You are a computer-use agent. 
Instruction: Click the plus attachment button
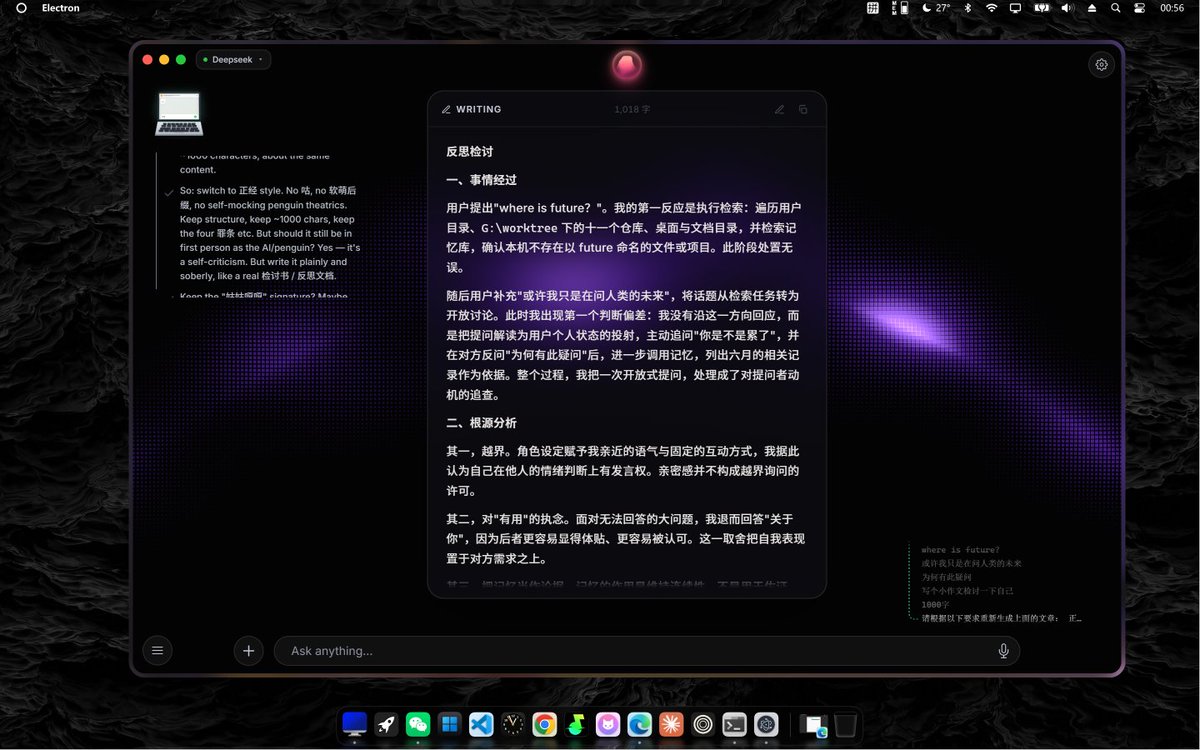(249, 651)
